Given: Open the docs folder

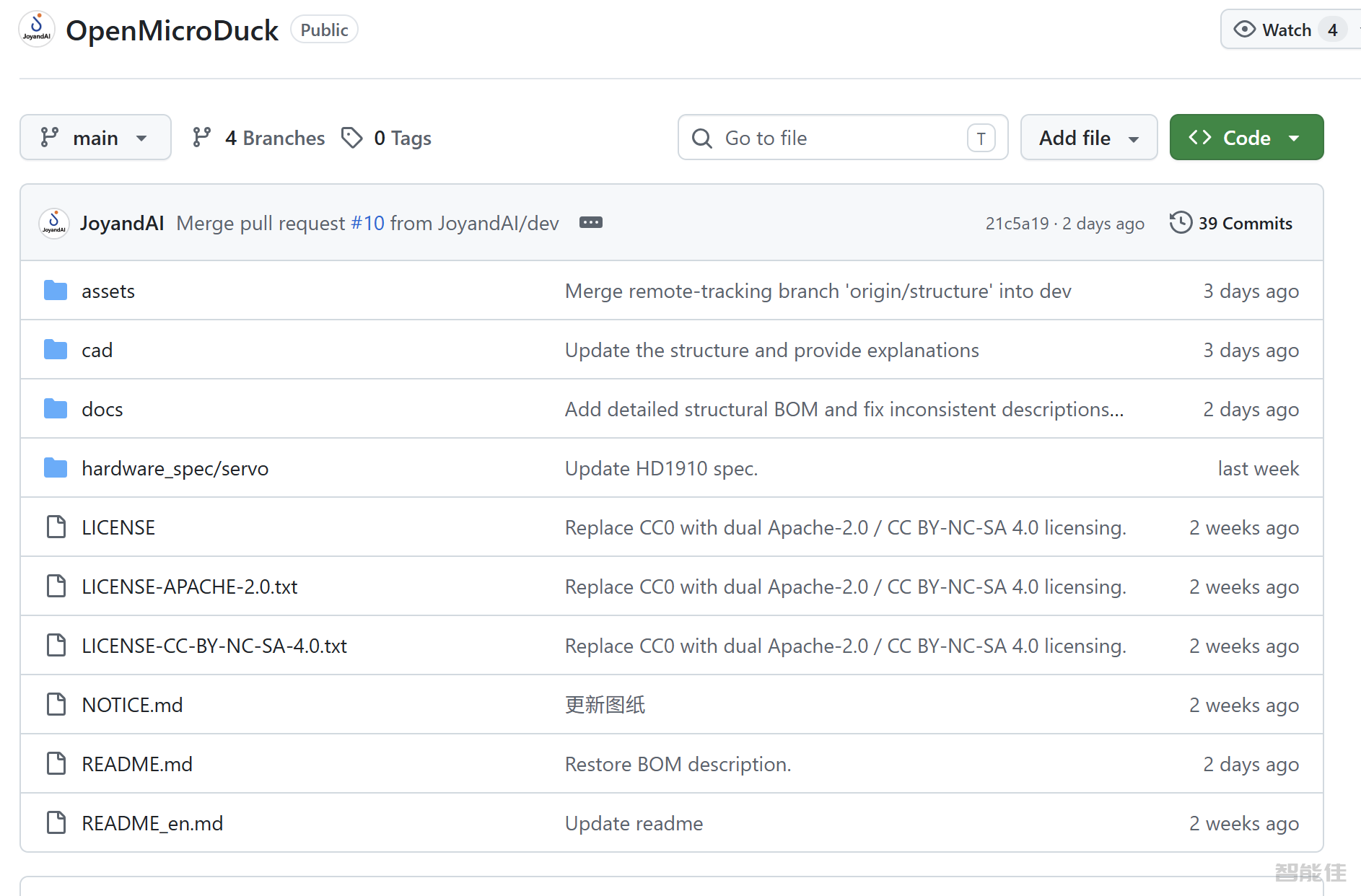Looking at the screenshot, I should (102, 409).
